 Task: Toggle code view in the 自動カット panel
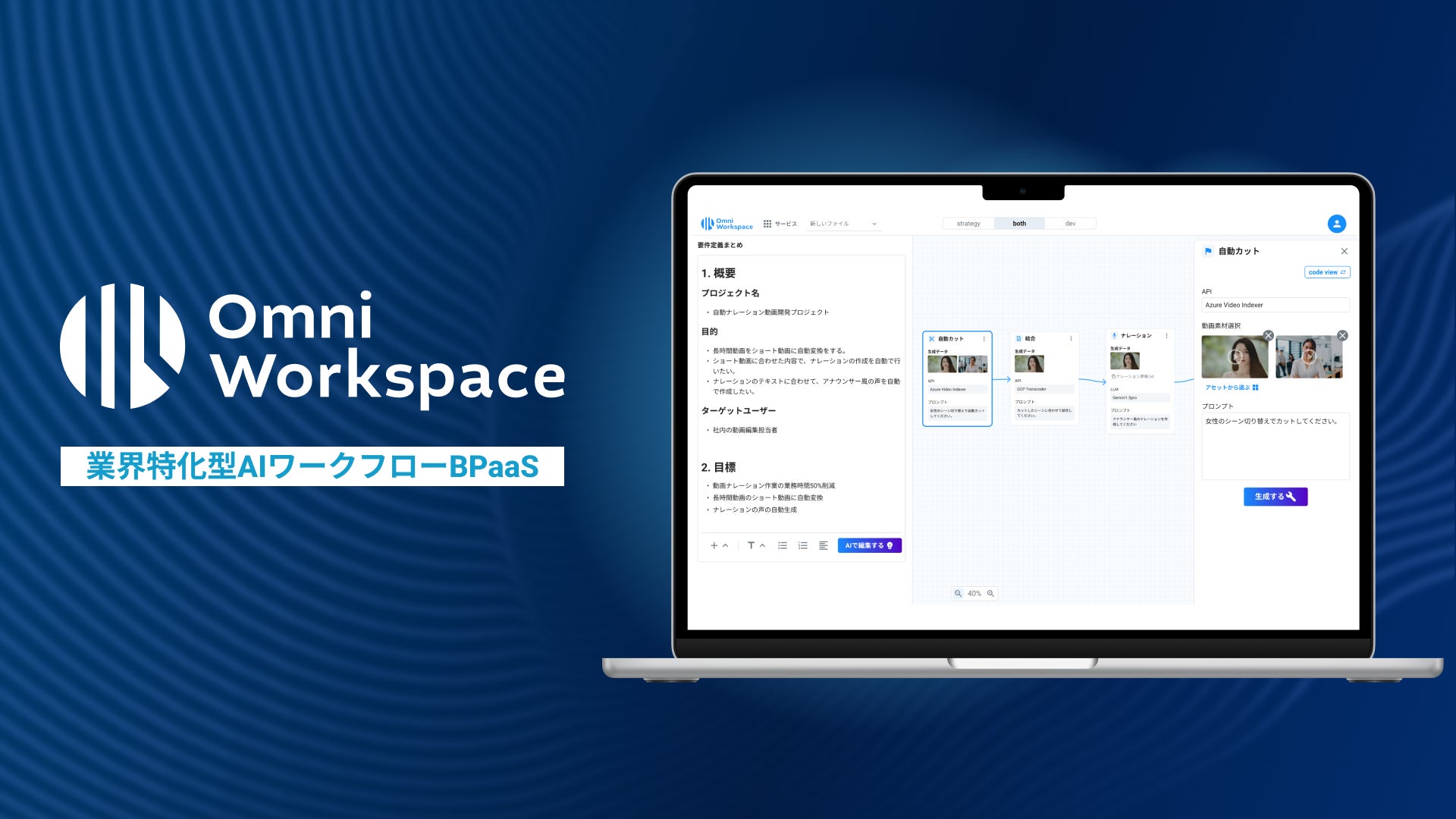tap(1327, 272)
